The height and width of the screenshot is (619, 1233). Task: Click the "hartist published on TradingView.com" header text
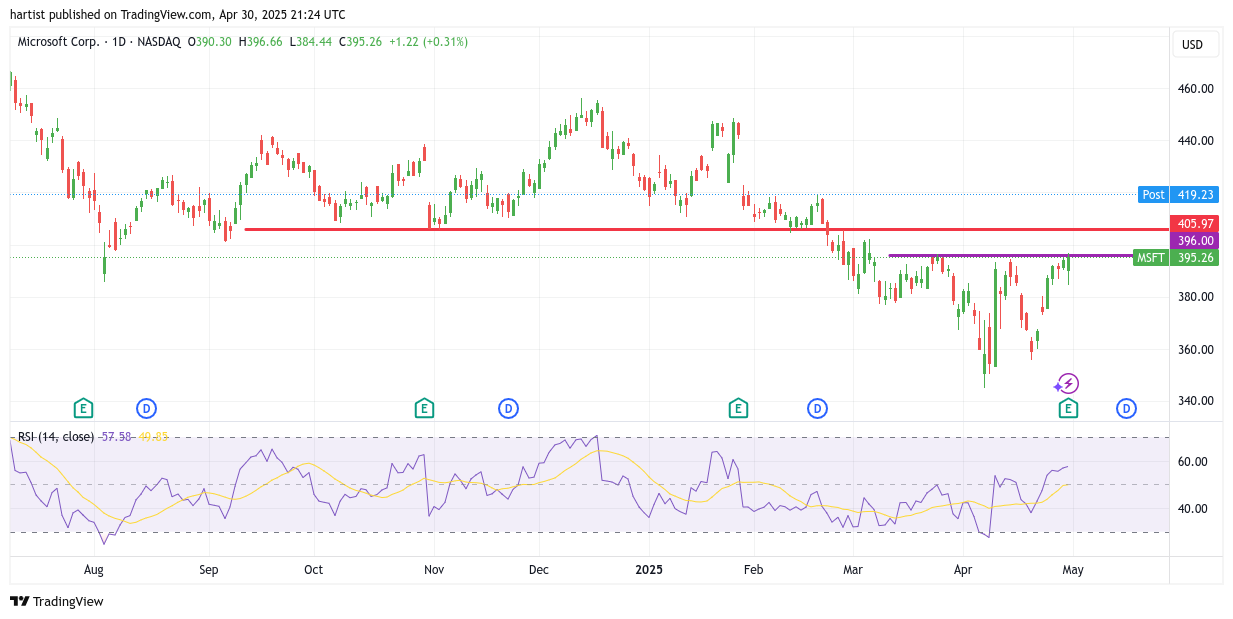[112, 15]
